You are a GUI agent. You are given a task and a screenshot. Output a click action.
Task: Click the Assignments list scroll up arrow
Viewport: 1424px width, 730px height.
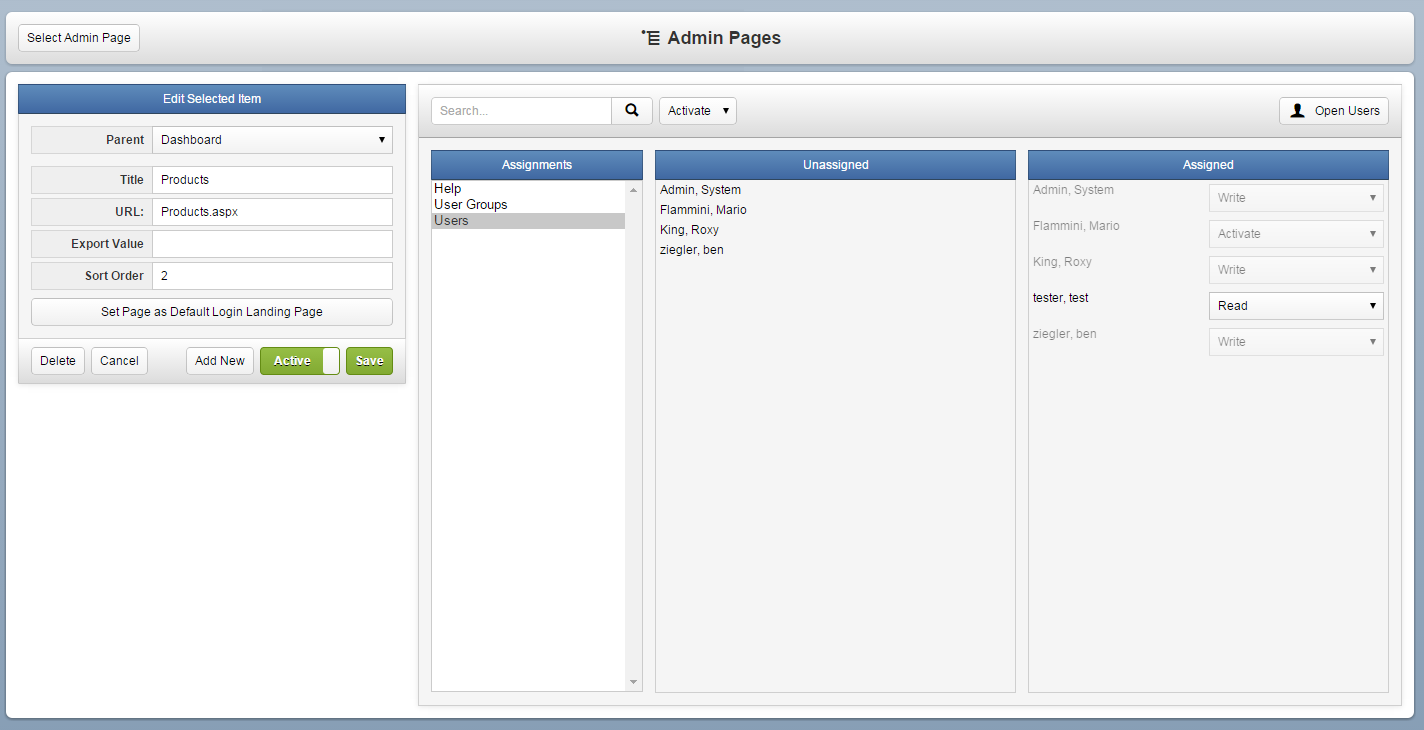click(x=633, y=189)
